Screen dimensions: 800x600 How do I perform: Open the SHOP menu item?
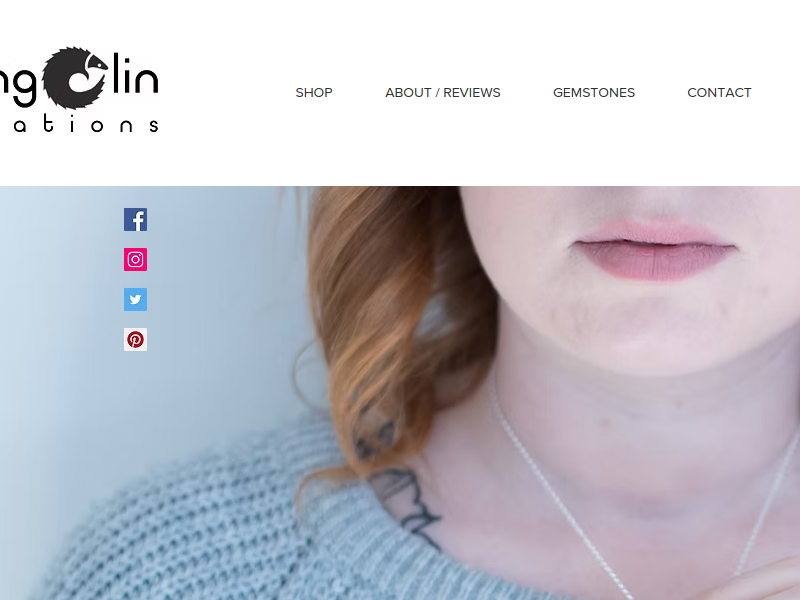[x=314, y=92]
